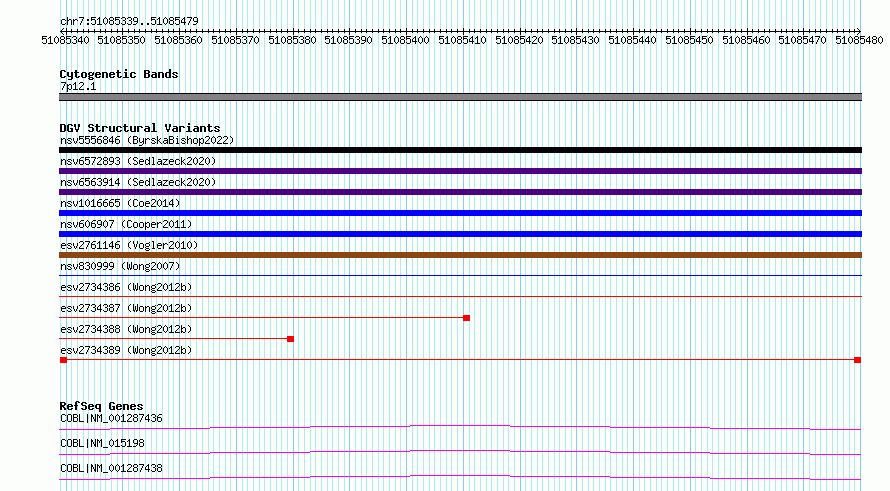Click ruler position 51085460
890x491 pixels.
coord(746,40)
